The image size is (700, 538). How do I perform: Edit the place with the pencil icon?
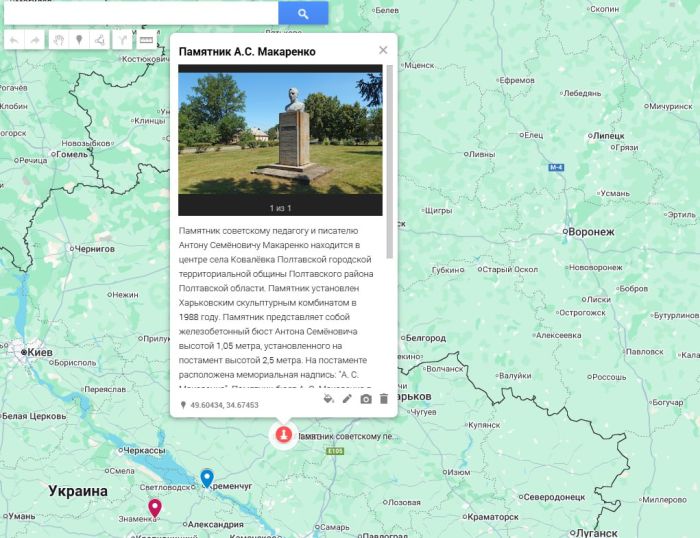pos(347,398)
